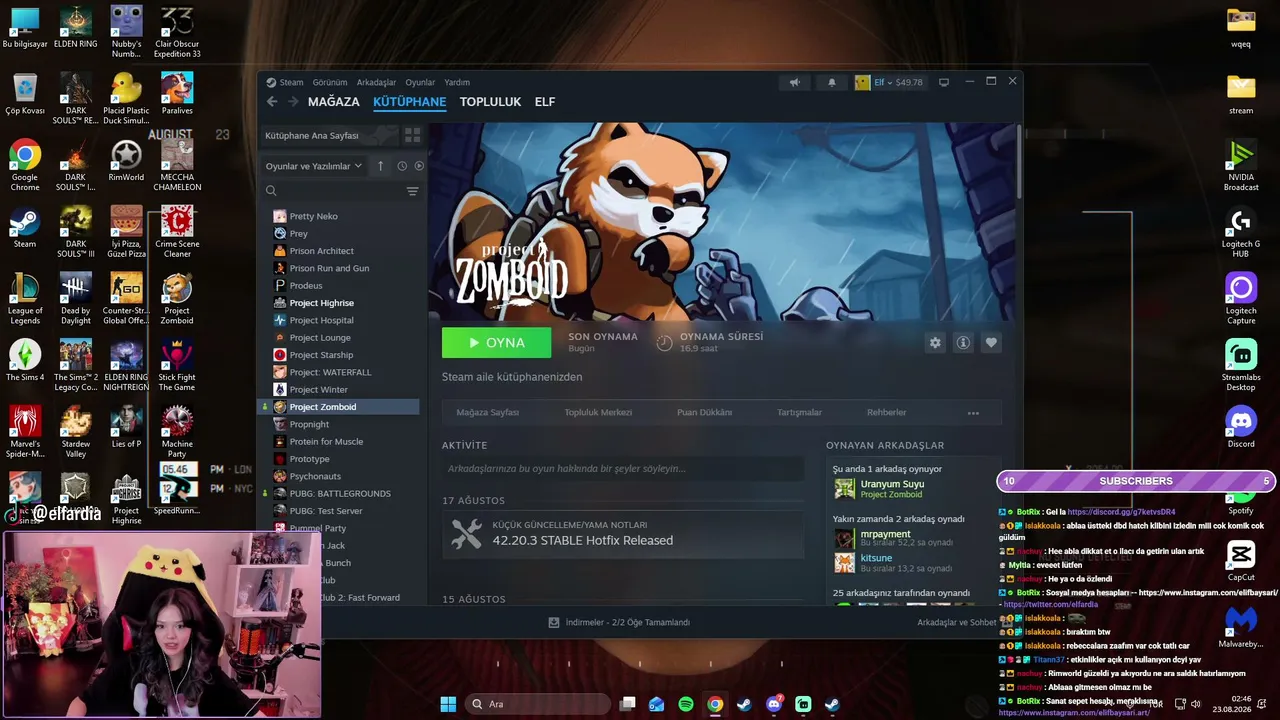This screenshot has height=720, width=1280.
Task: Expand the Oyunlar ve Yazılımlar dropdown
Action: (313, 166)
